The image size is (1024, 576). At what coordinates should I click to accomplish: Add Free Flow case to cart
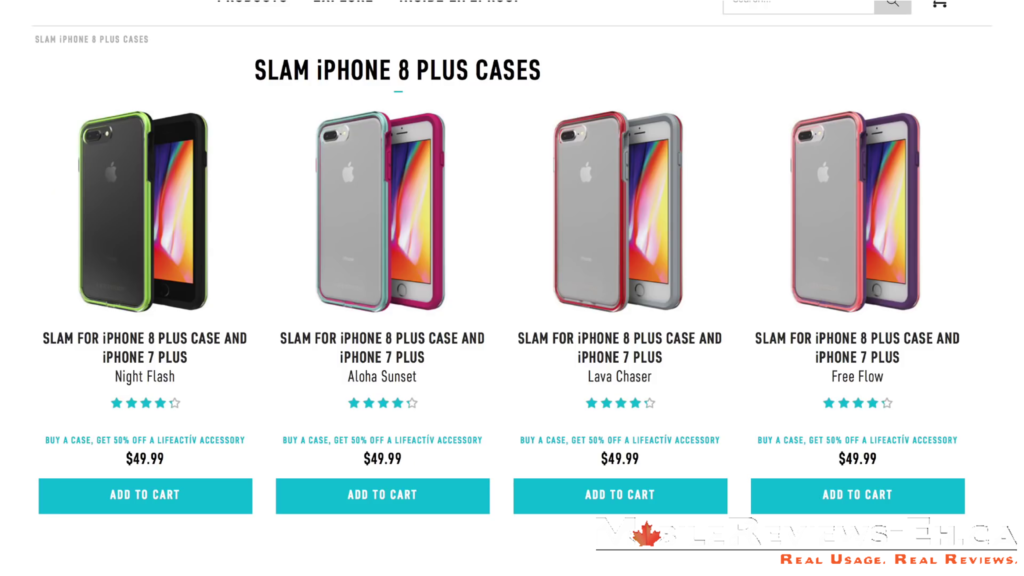[857, 496]
